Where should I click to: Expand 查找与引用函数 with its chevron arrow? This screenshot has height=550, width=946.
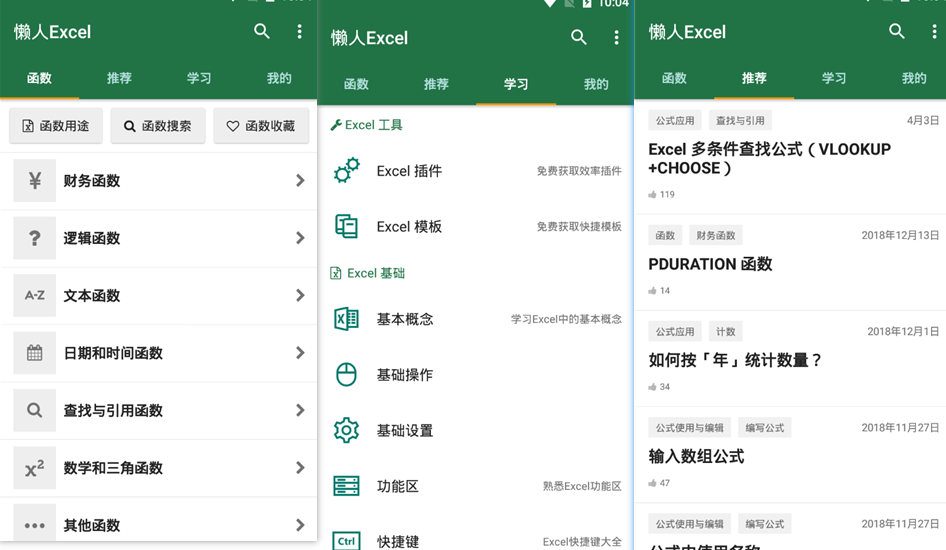click(x=300, y=410)
